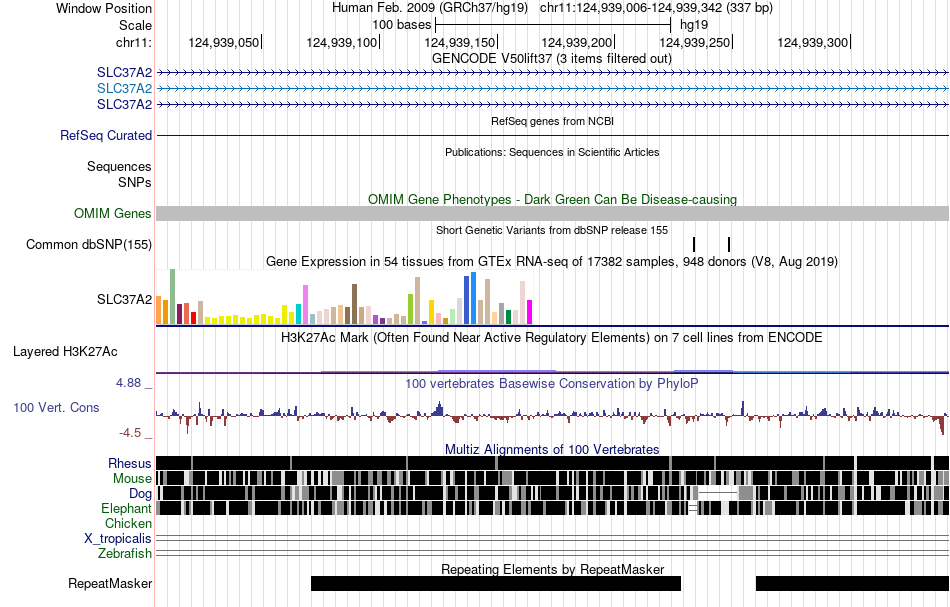Click the right-edge RepeatMasker black block
The image size is (950, 607).
(x=852, y=583)
